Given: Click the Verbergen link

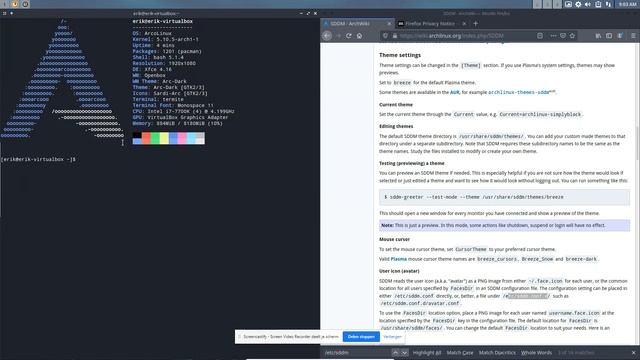Looking at the screenshot, I should click(392, 337).
